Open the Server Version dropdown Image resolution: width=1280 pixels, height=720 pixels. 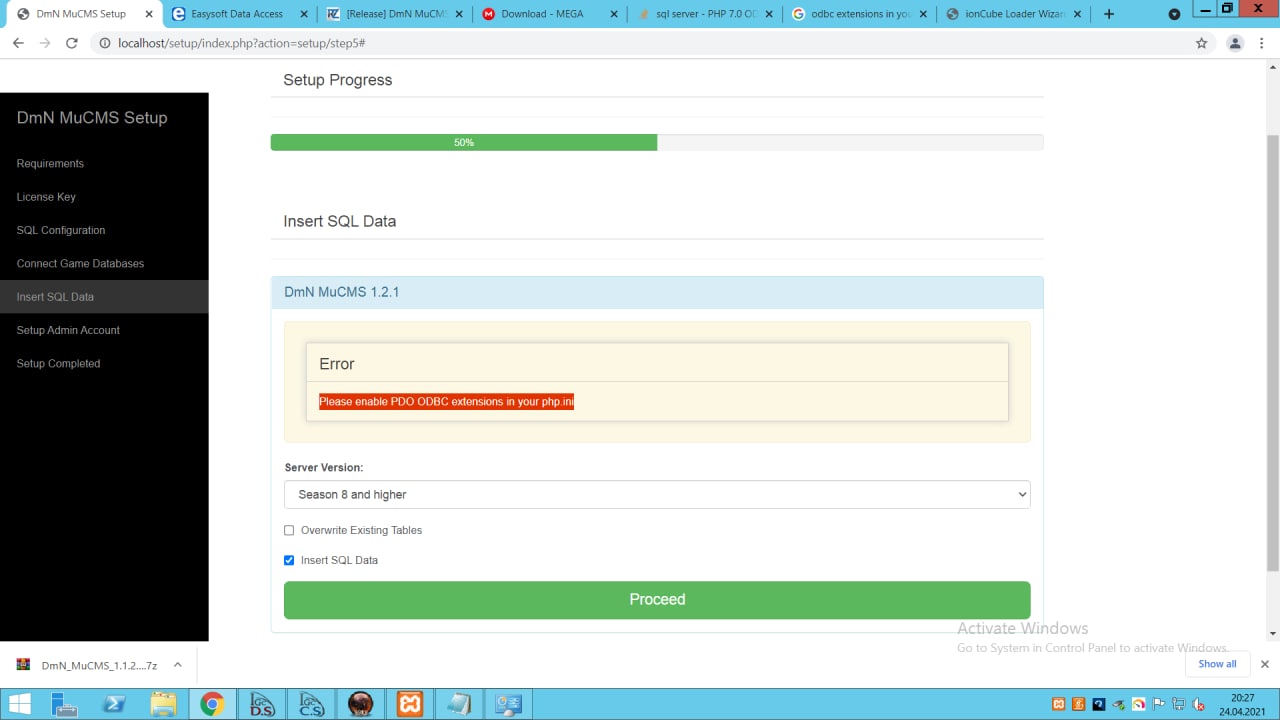pyautogui.click(x=657, y=494)
